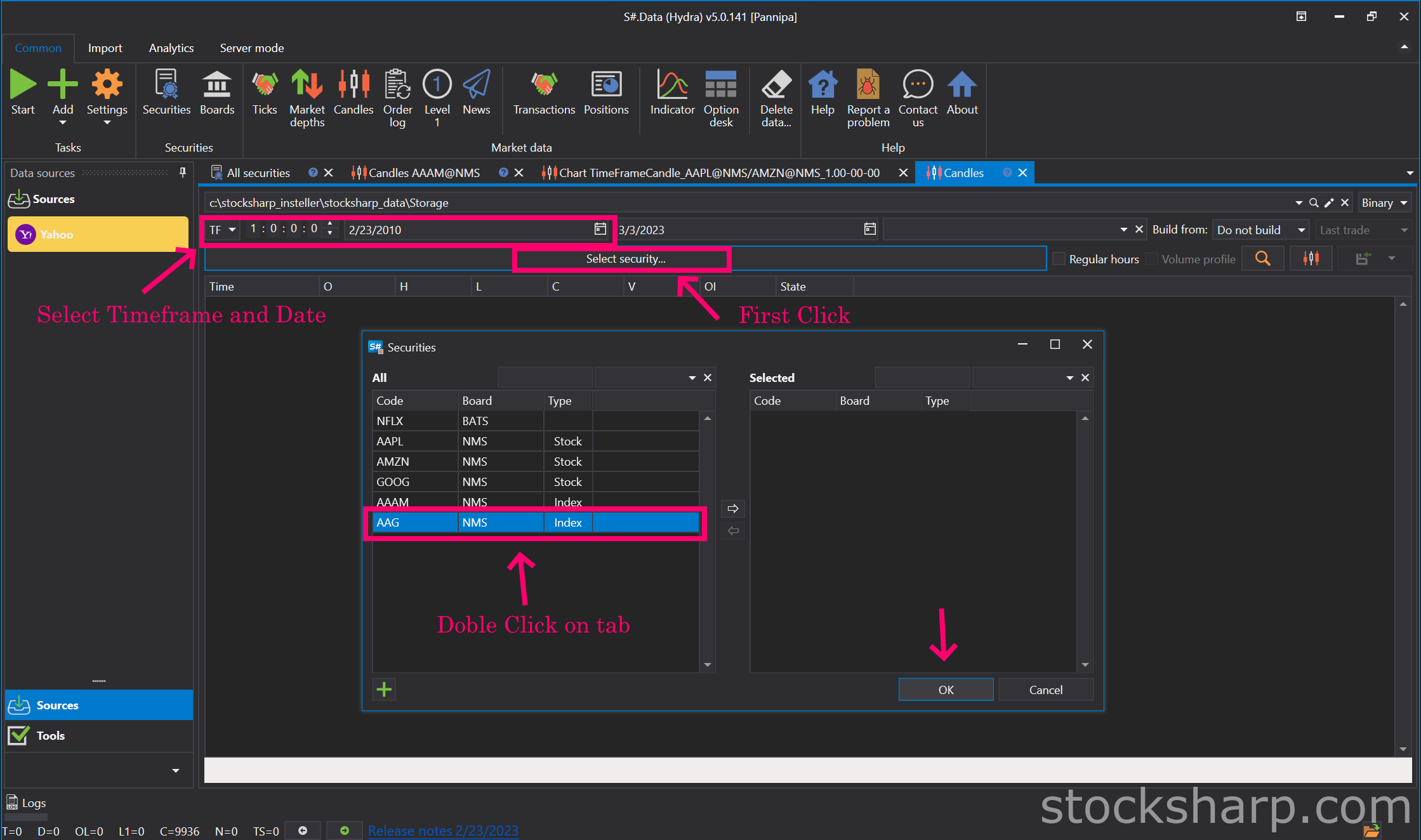Switch to the Analytics ribbon tab
The image size is (1421, 840).
click(x=171, y=48)
